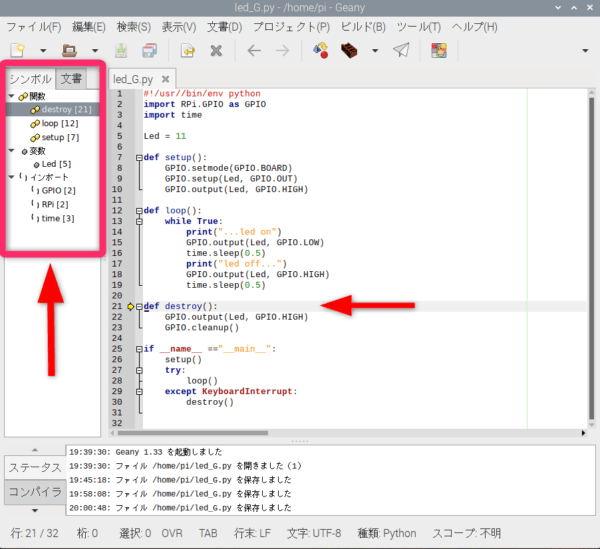
Task: Open toolbar overflow arrow at far right
Action: point(585,50)
